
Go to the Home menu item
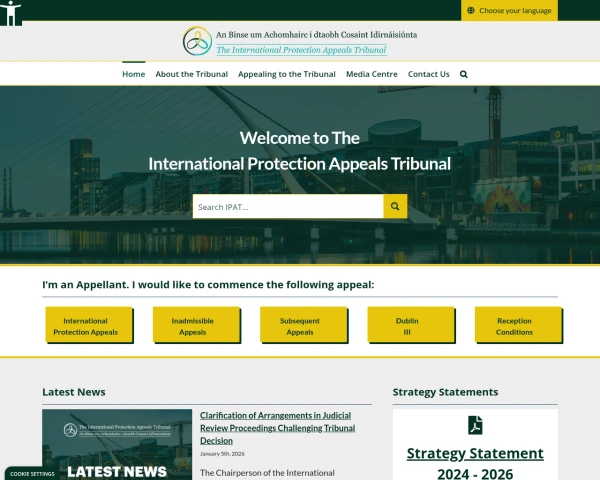coord(133,74)
